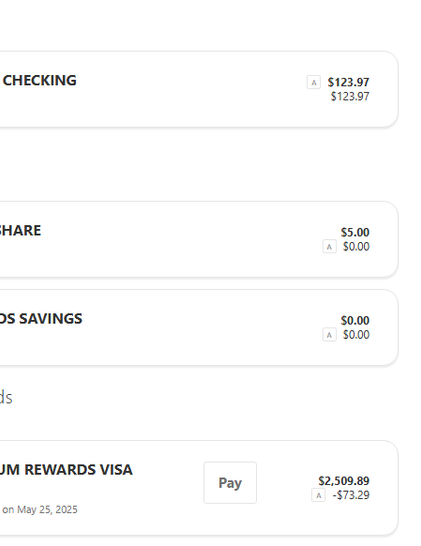The image size is (421, 546).
Task: Open the CHECKING account title
Action: 39,80
